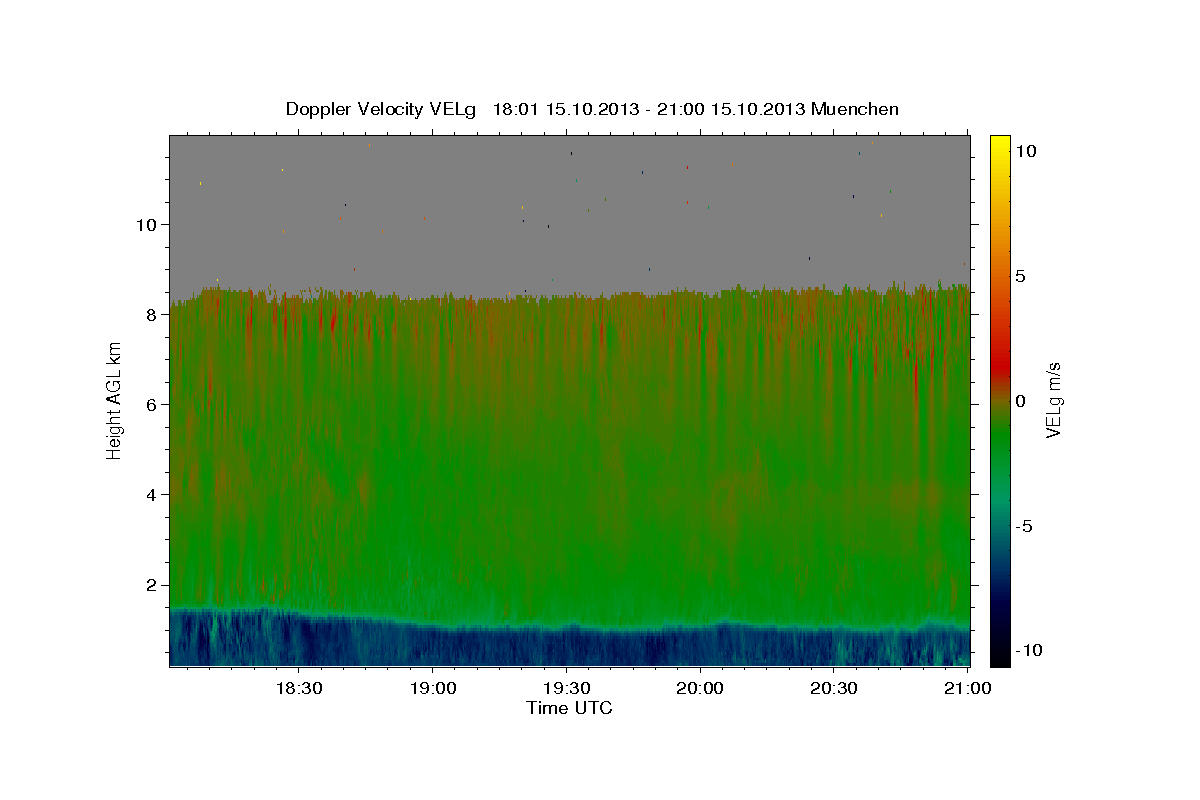This screenshot has width=1200, height=800.
Task: Click the 20:00 time tick label
Action: pos(700,688)
